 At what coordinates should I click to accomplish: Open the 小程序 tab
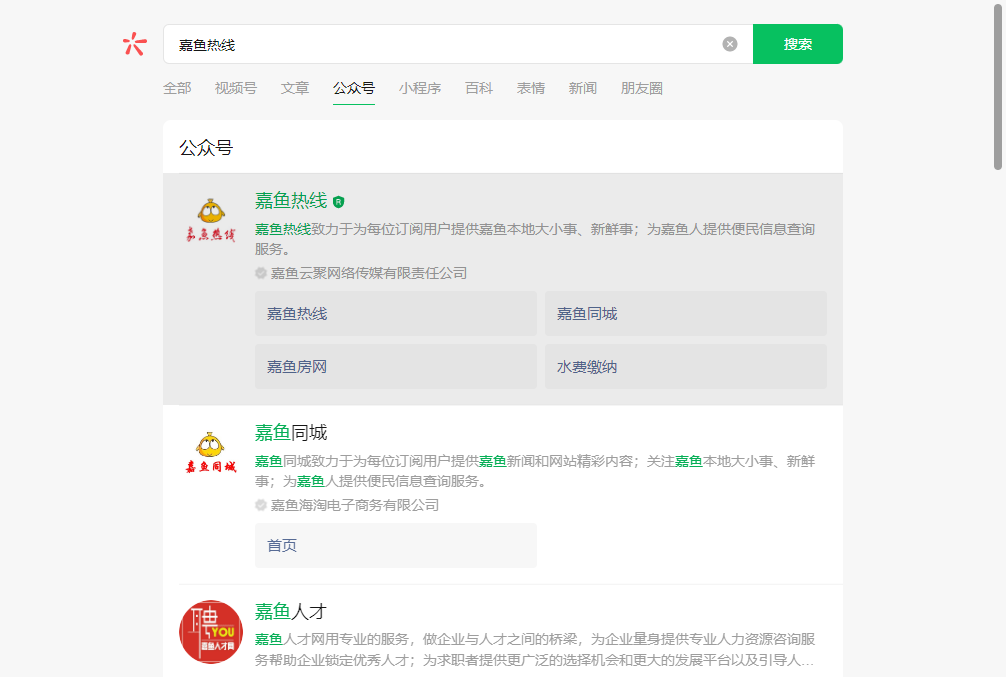pyautogui.click(x=420, y=89)
